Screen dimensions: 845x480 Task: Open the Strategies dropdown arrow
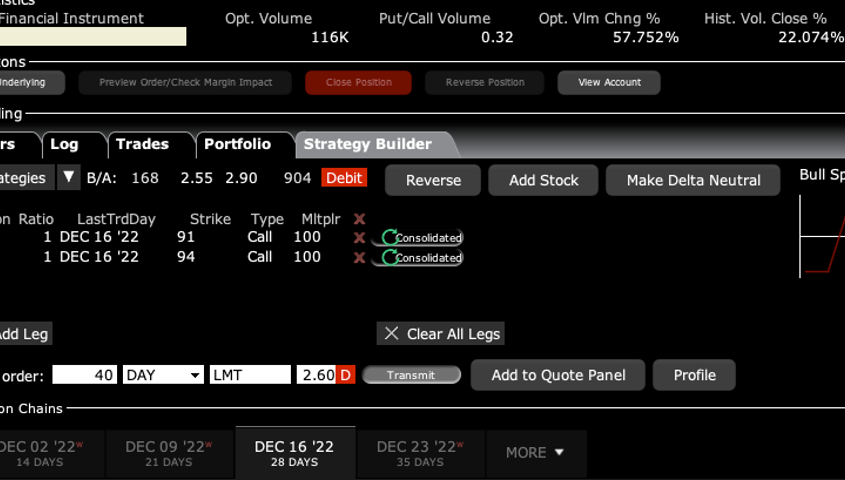[68, 178]
